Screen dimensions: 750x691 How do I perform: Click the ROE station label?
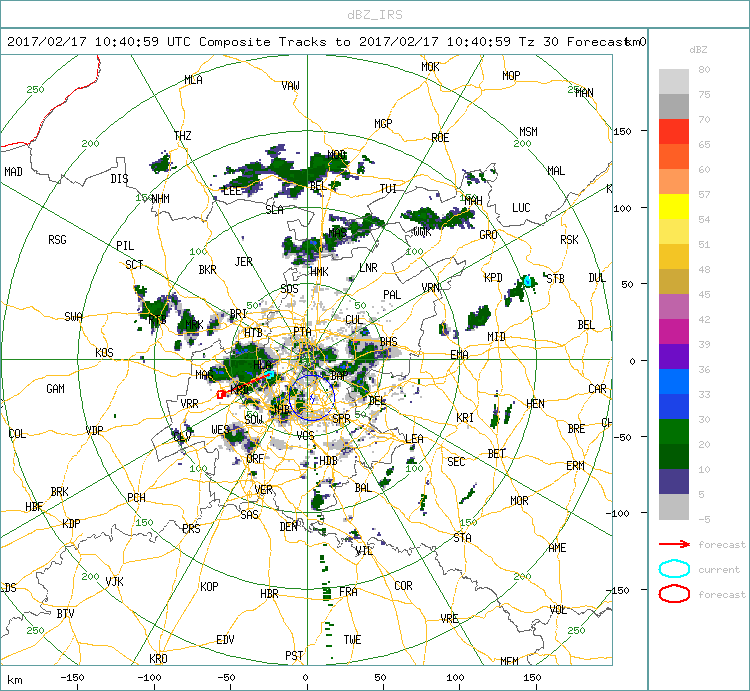440,138
